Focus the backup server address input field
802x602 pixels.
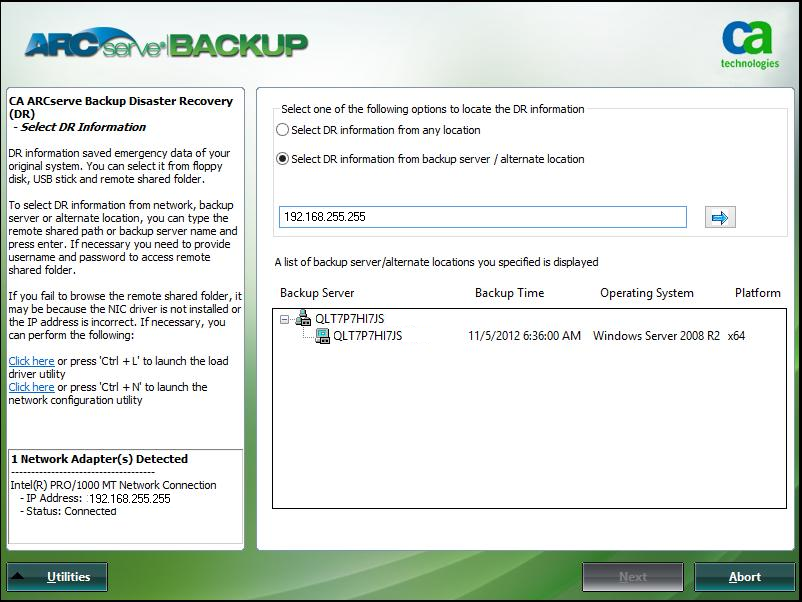482,217
